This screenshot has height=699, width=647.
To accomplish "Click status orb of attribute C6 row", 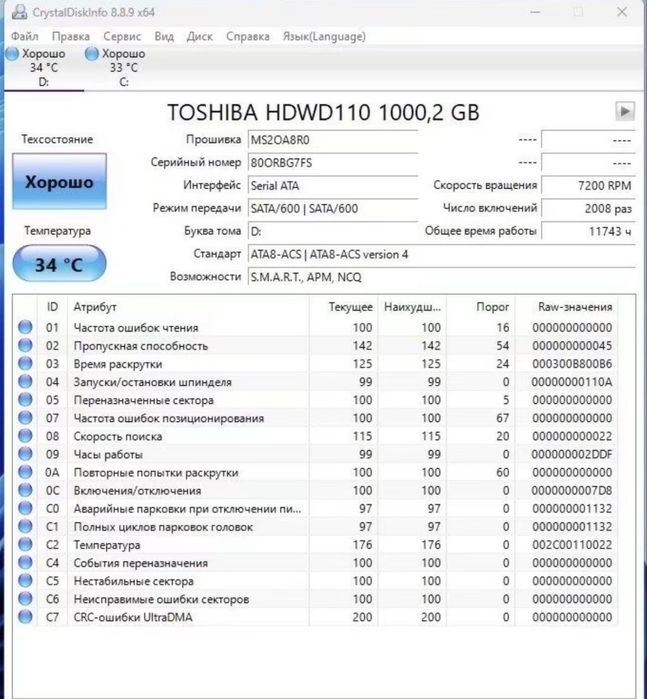I will coord(25,599).
